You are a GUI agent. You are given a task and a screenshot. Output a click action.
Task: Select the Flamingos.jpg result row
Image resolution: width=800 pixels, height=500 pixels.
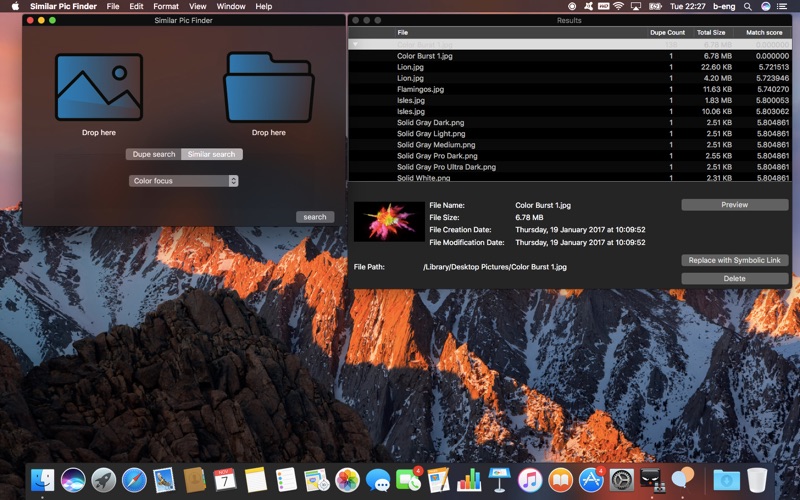(x=420, y=89)
